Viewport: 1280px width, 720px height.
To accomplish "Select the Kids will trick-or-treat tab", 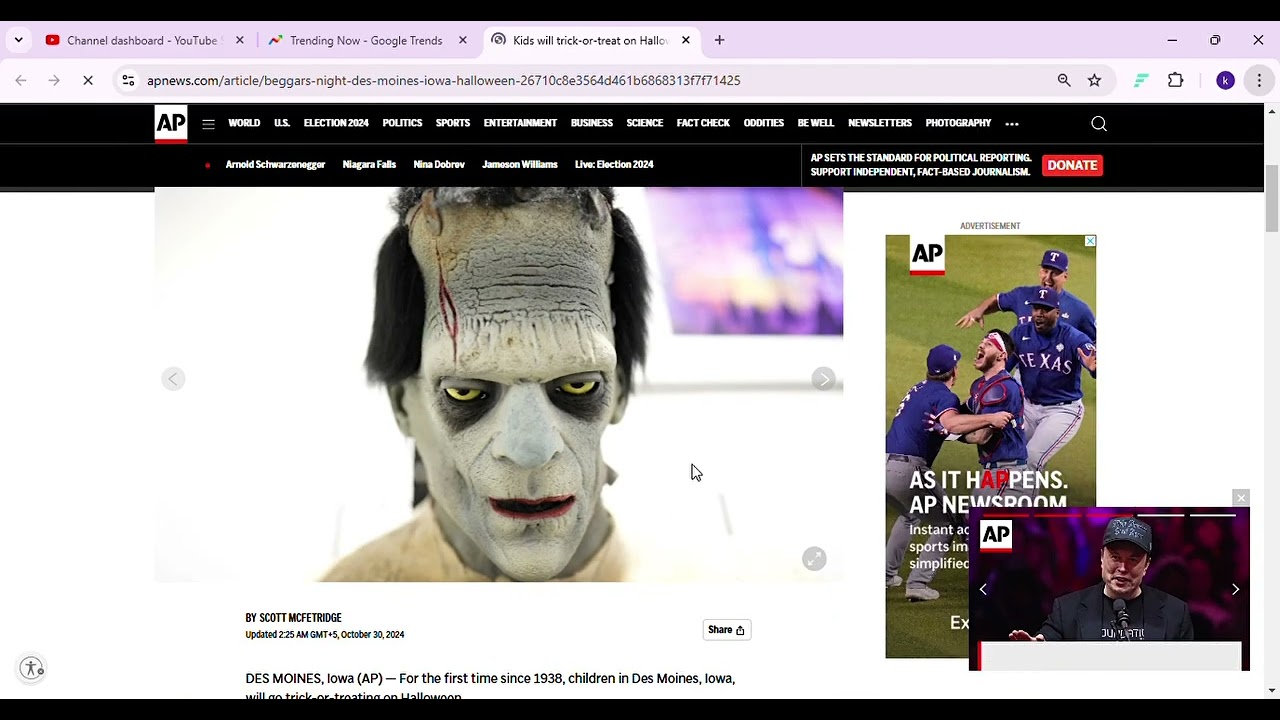I will 590,40.
